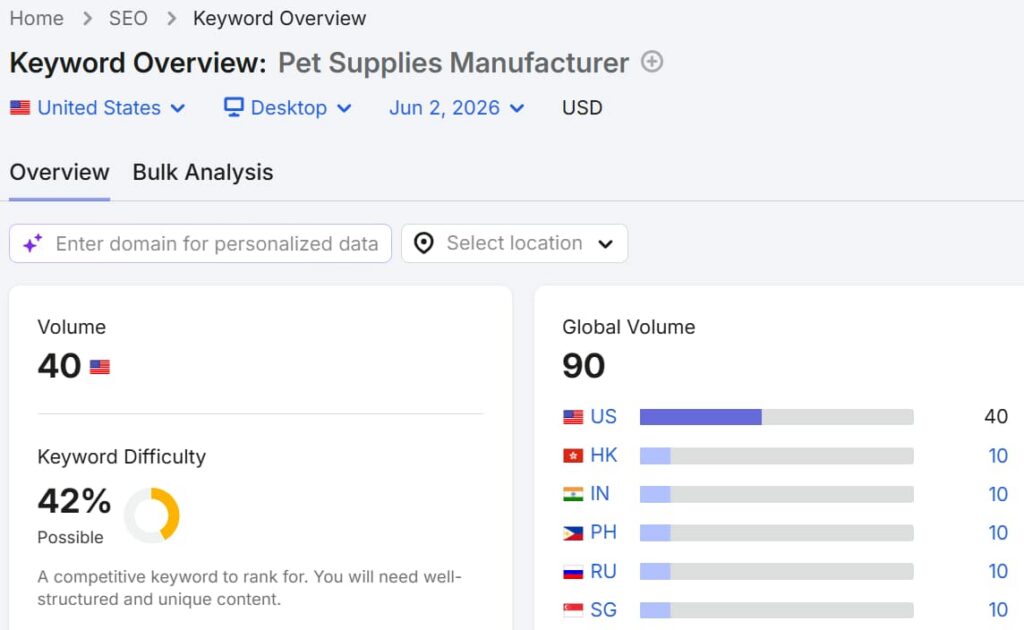The image size is (1024, 630).
Task: Click the Global Volume heading
Action: pos(629,327)
